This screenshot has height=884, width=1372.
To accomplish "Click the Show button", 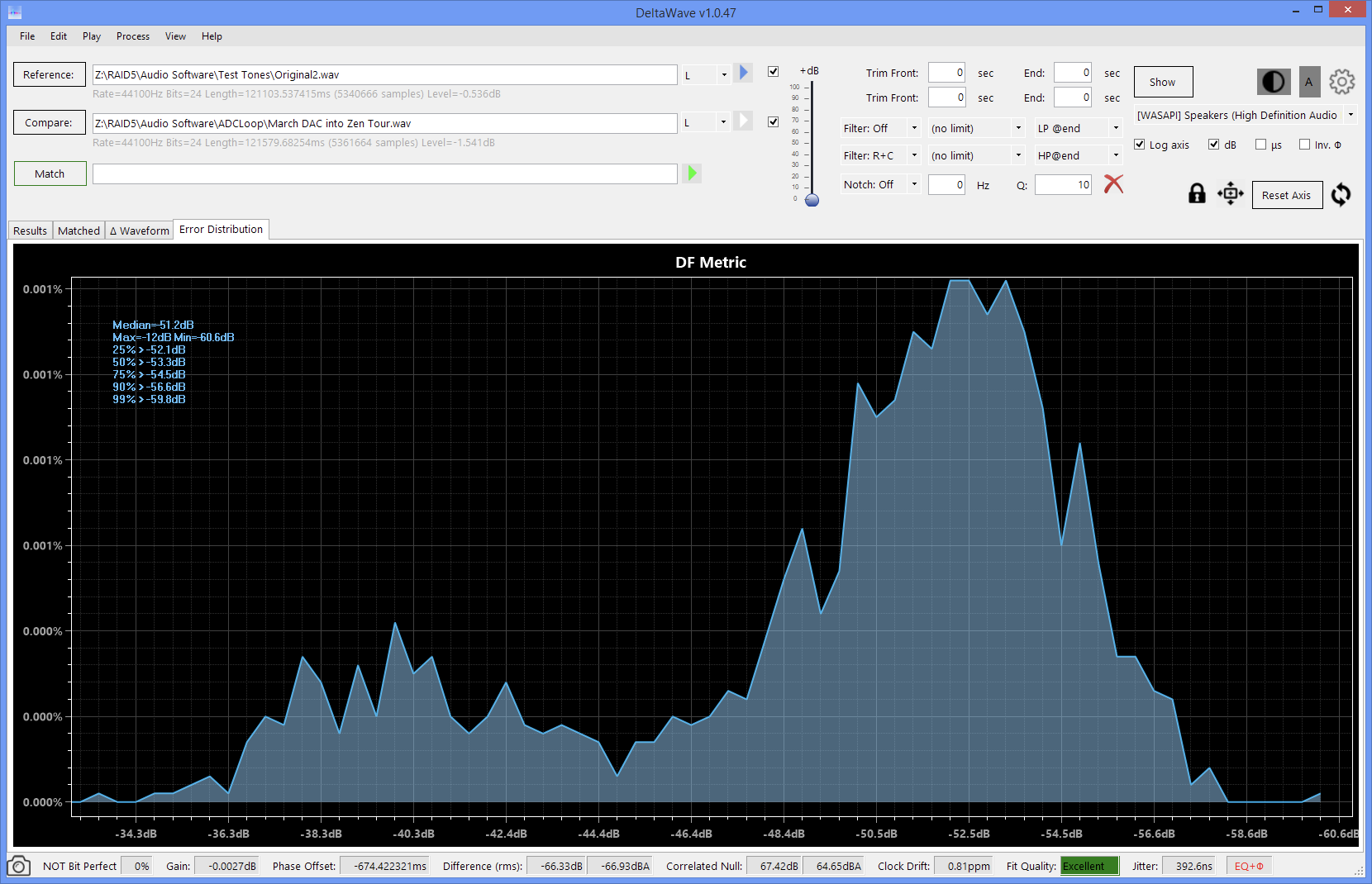I will click(x=1163, y=82).
